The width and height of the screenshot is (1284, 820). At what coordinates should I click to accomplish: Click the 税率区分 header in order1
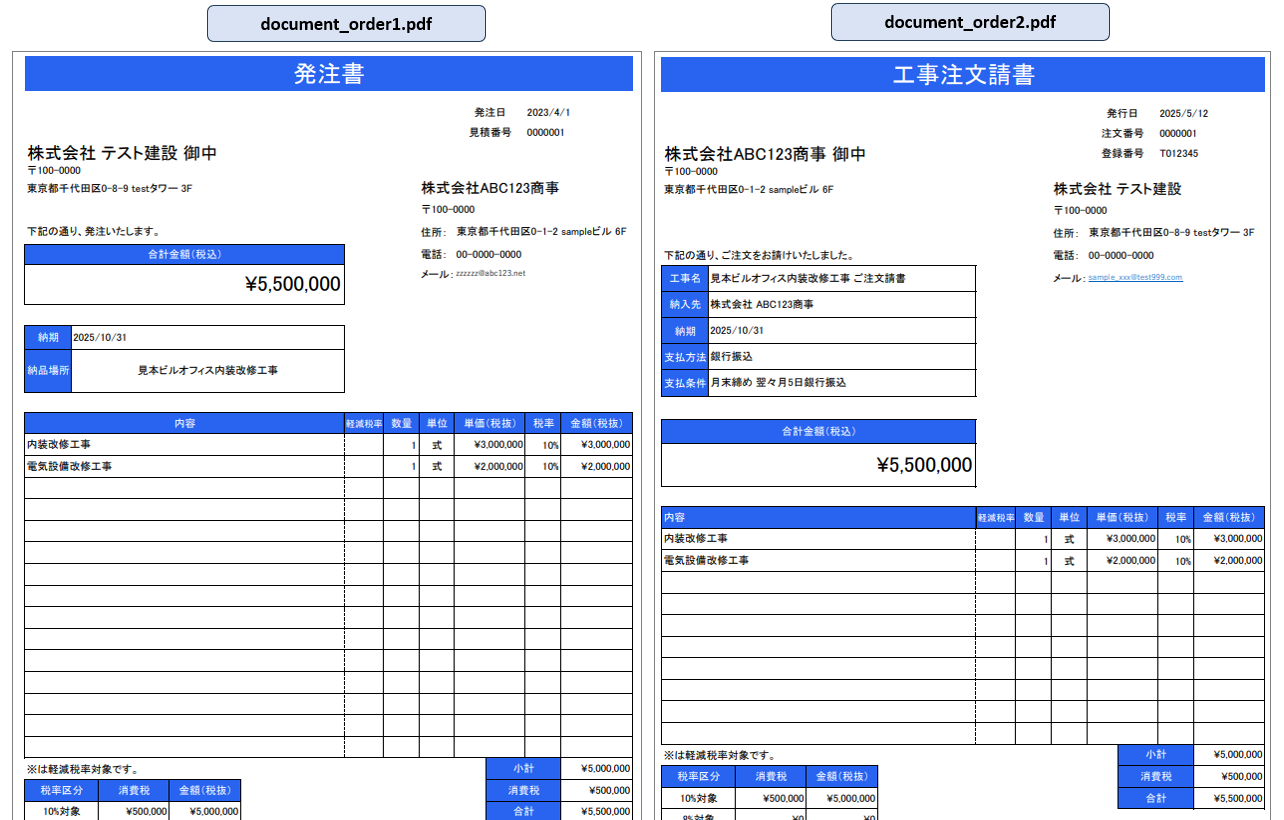click(61, 790)
